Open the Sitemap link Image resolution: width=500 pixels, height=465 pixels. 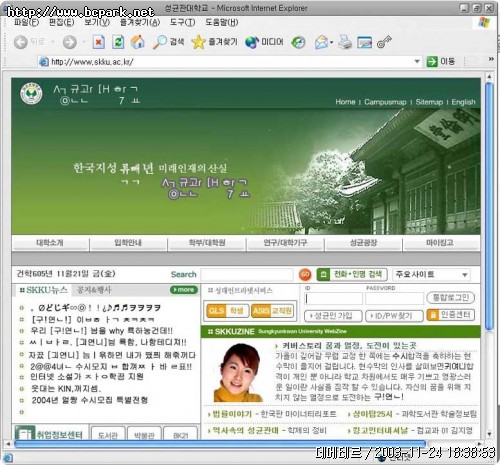[x=429, y=102]
